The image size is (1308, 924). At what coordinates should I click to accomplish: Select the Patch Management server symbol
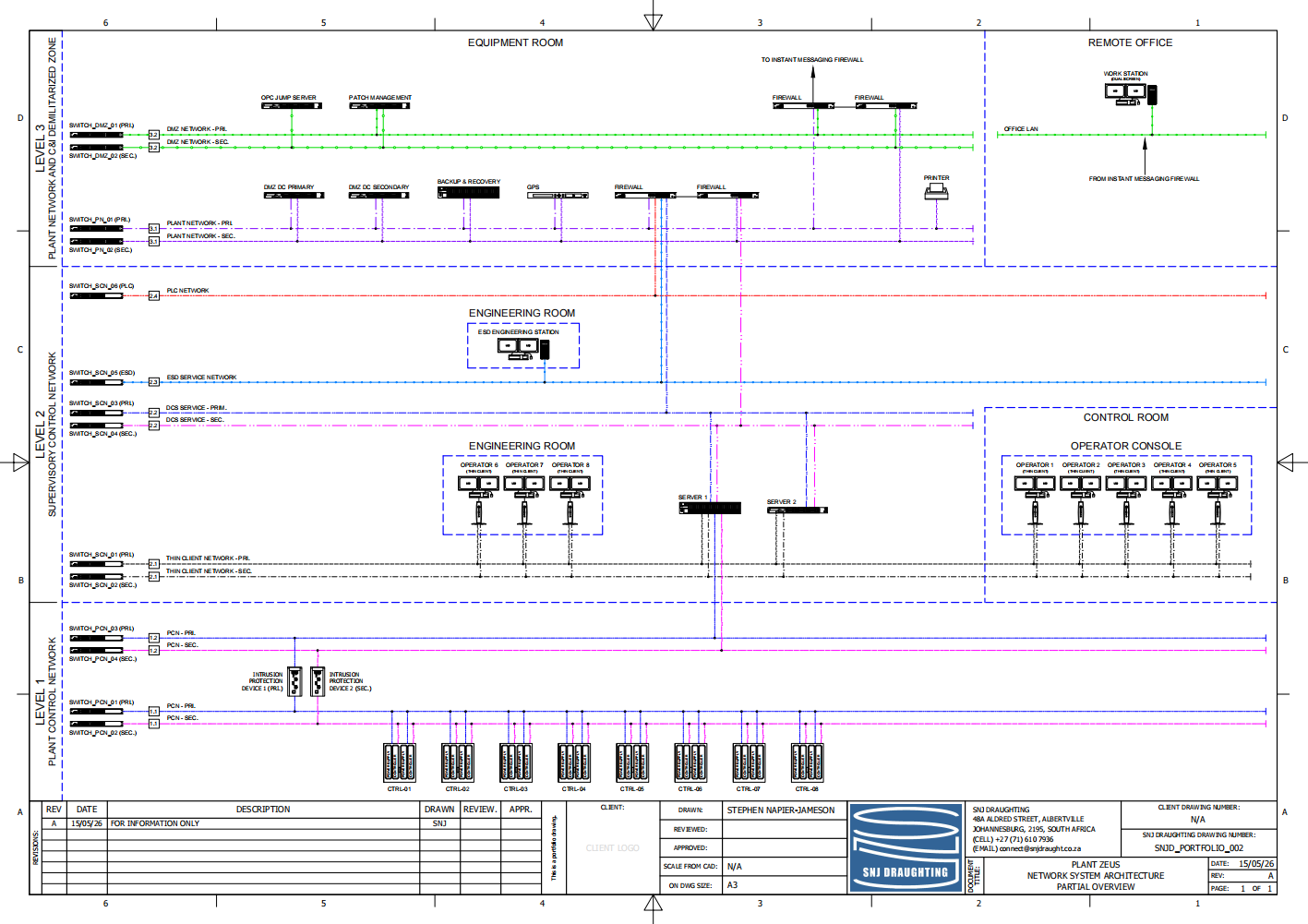pos(378,105)
